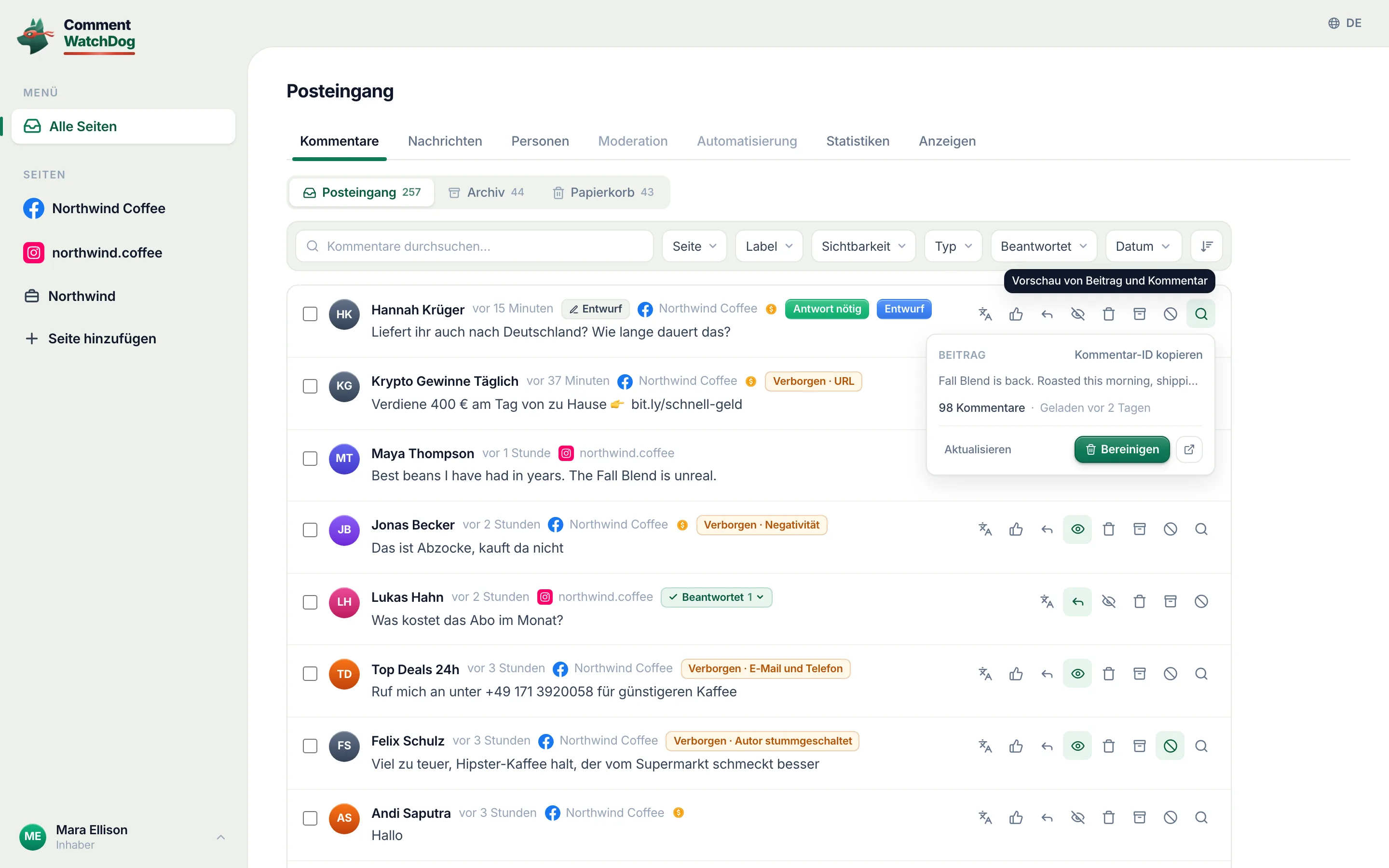Screen dimensions: 1389x868
Task: Translate Top Deals 24h comment
Action: [x=985, y=674]
